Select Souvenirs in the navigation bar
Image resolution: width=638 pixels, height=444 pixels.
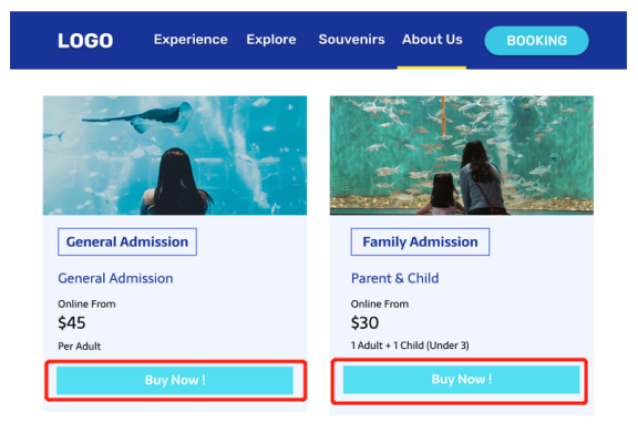pyautogui.click(x=351, y=40)
